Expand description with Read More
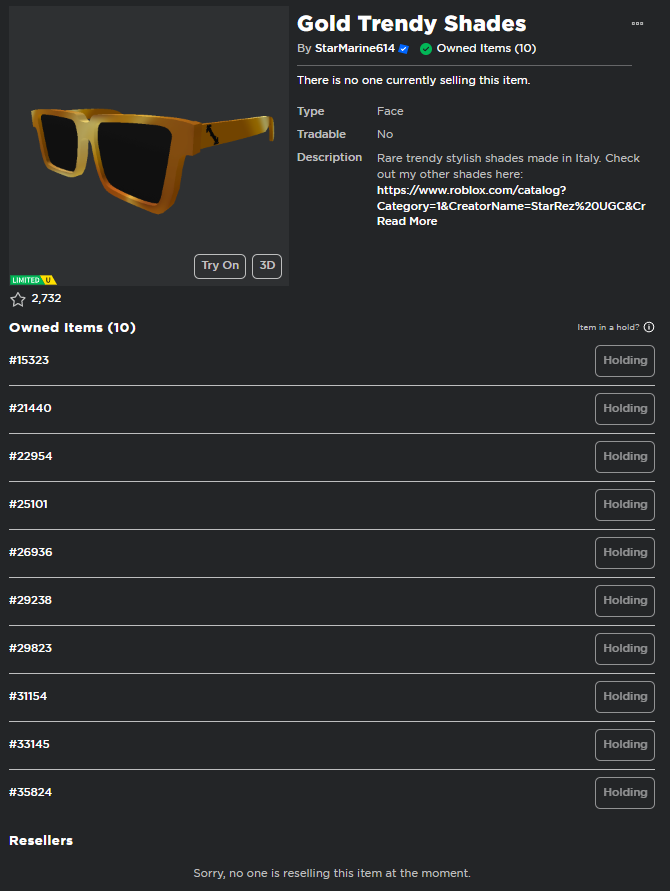The height and width of the screenshot is (891, 670). (x=407, y=221)
